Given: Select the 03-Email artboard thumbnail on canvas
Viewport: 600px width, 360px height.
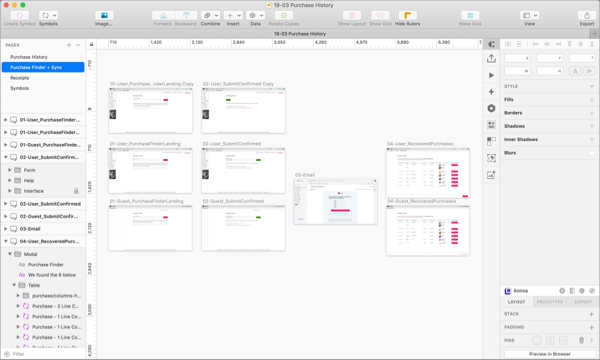Looking at the screenshot, I should (x=336, y=201).
